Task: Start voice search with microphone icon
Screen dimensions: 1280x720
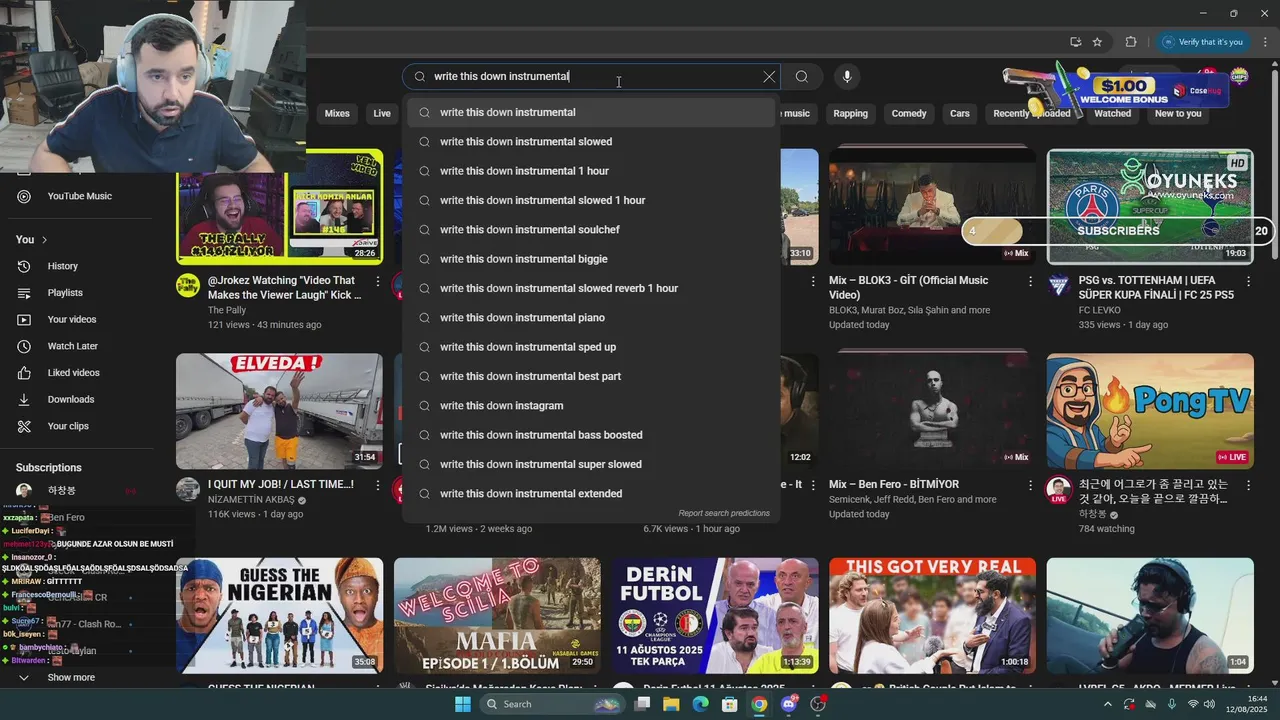Action: [x=847, y=77]
